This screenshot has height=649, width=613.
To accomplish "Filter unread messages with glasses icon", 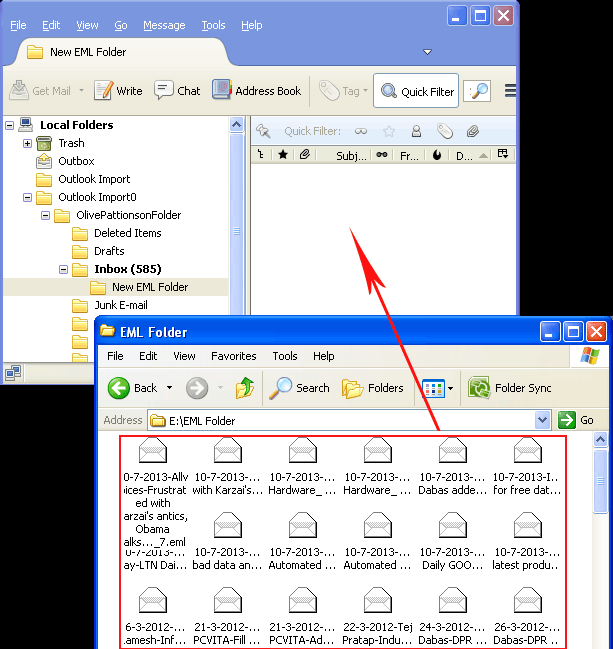I will coord(361,131).
